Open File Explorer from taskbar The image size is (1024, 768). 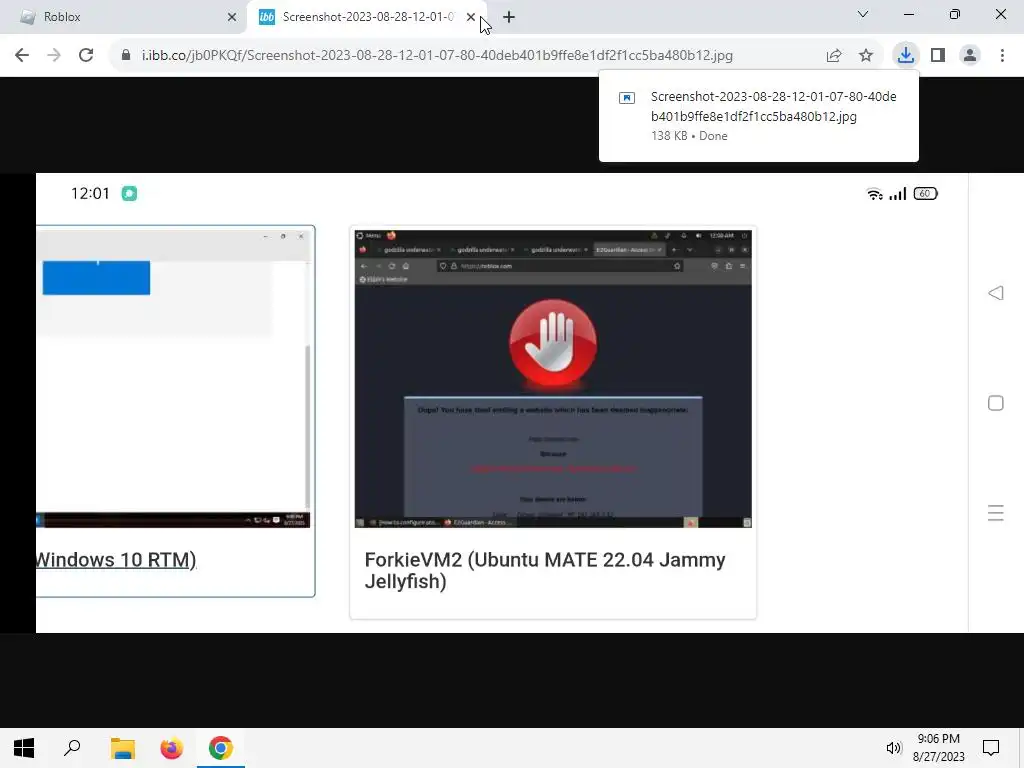(122, 748)
